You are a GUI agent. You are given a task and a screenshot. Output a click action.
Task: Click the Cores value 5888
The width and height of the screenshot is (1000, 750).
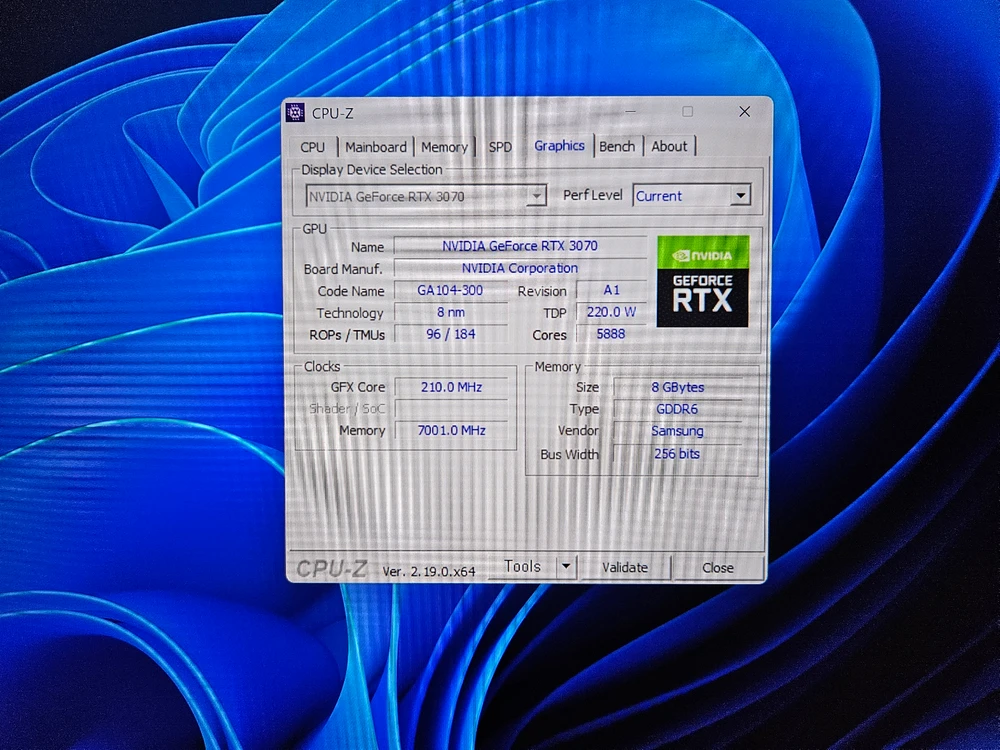click(611, 334)
